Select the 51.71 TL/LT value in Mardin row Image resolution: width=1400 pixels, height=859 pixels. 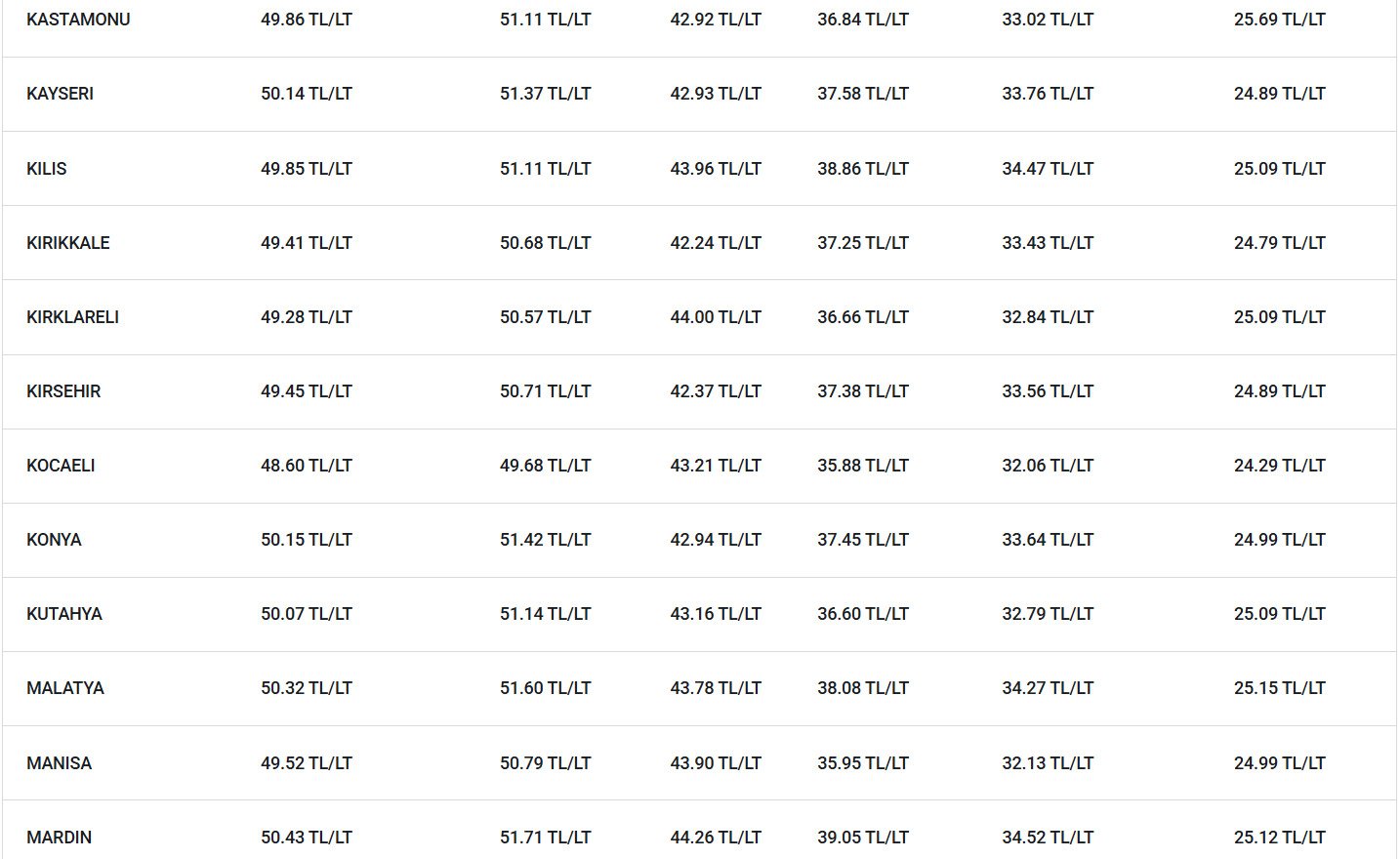click(x=545, y=838)
